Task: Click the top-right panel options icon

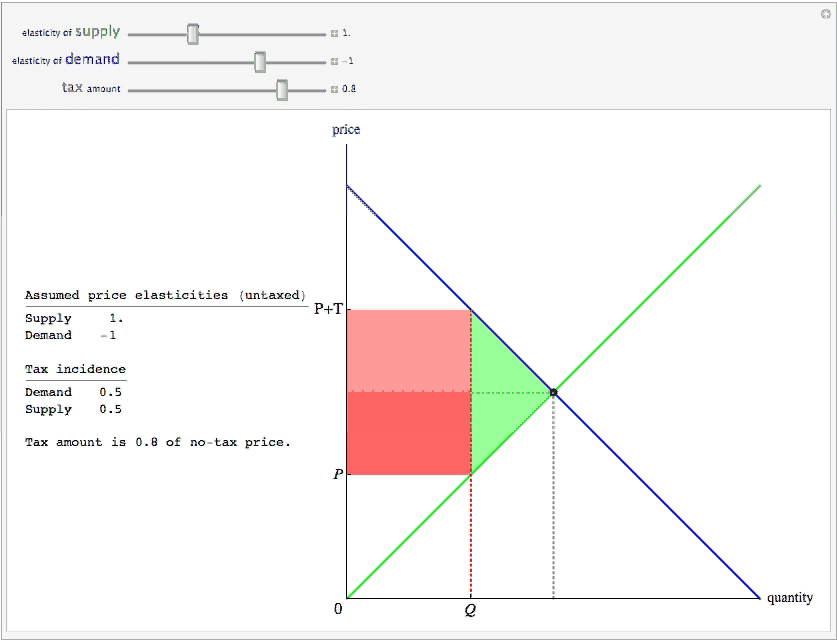Action: tap(826, 14)
